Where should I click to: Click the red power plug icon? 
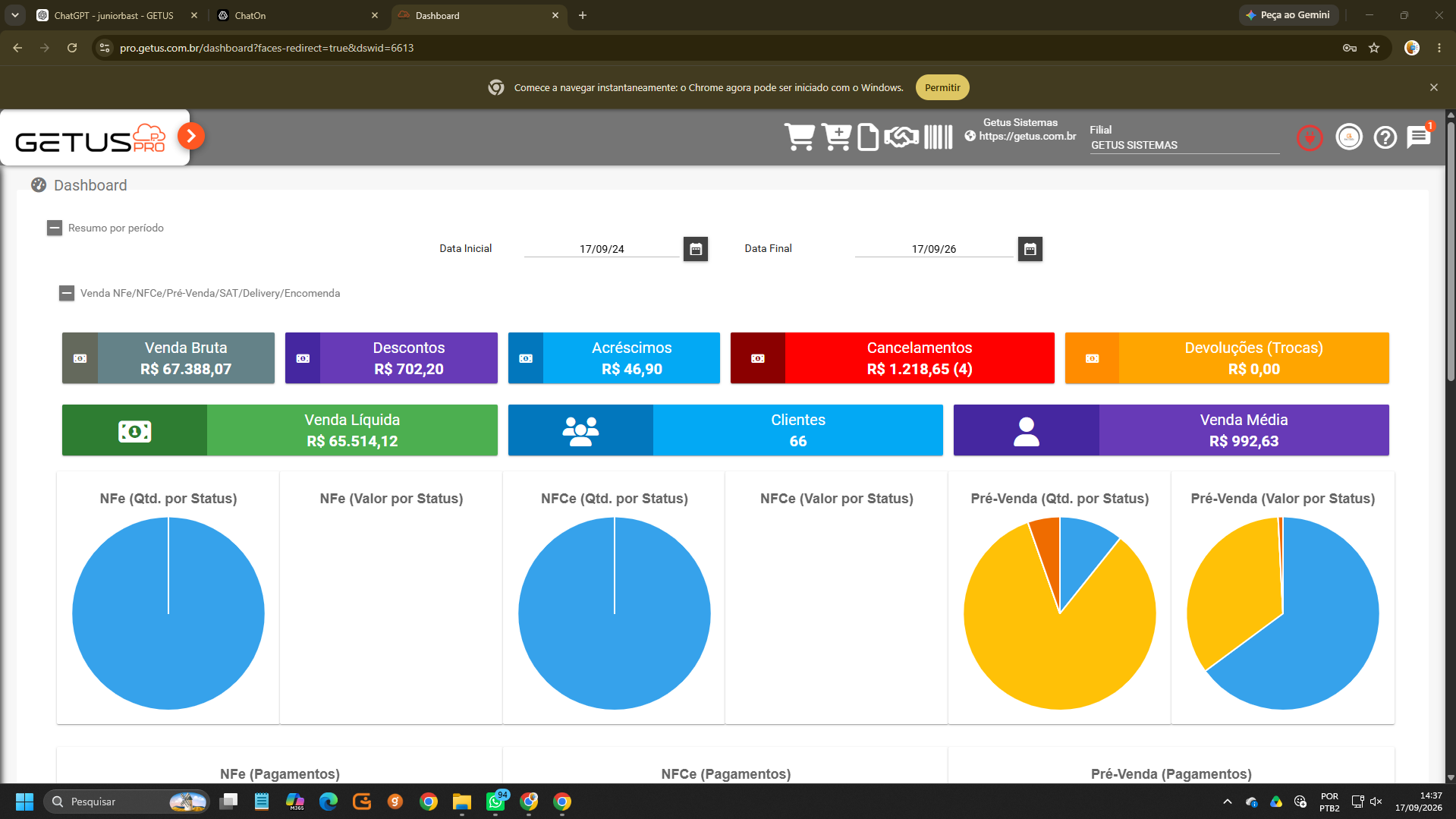(x=1310, y=138)
